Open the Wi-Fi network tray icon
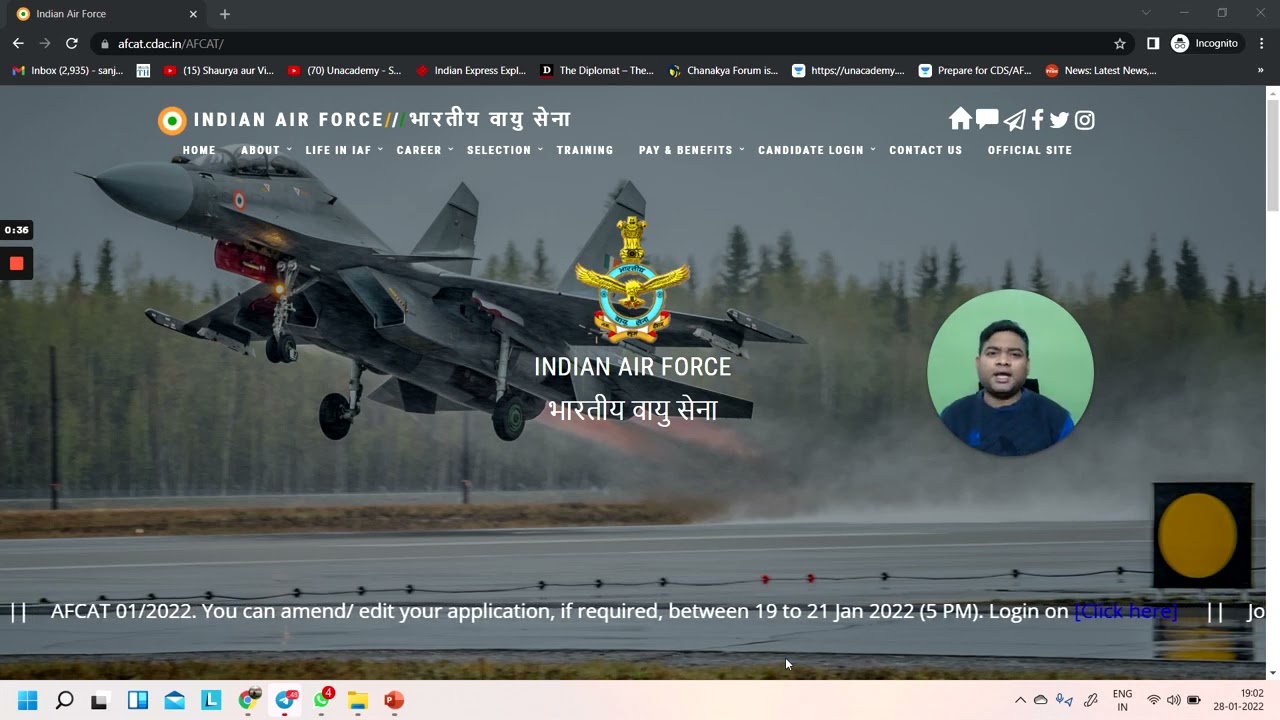This screenshot has width=1280, height=720. point(1154,700)
